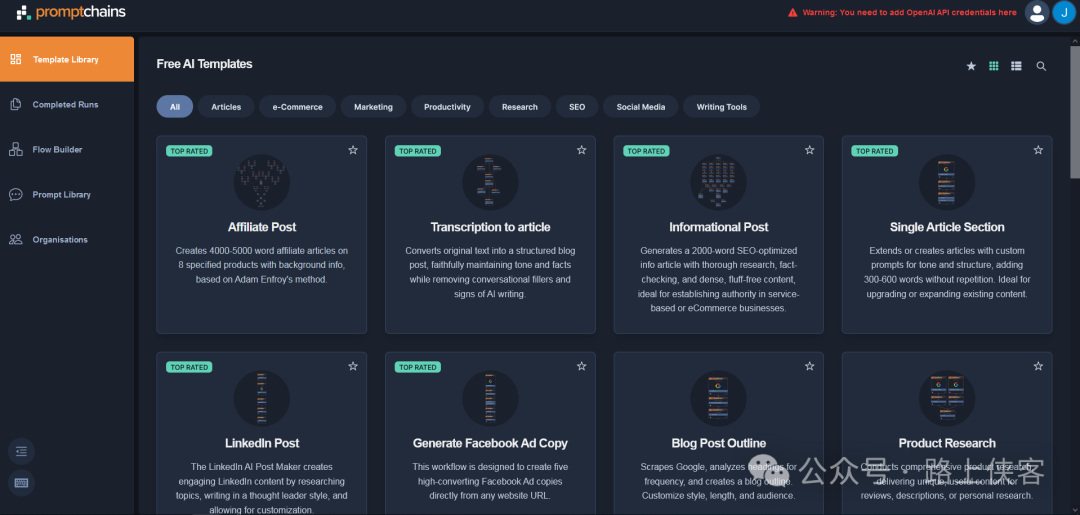Click the promptchains logo

coord(71,12)
